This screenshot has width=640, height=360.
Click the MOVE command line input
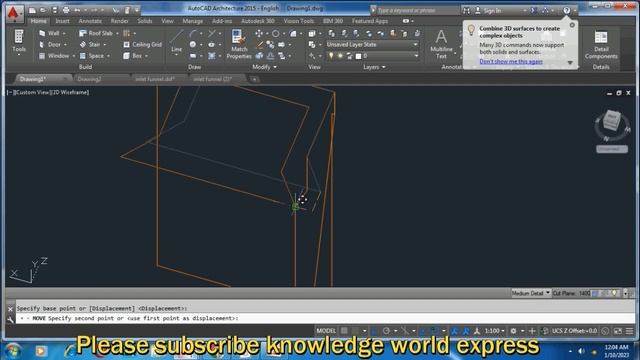pyautogui.click(x=325, y=318)
